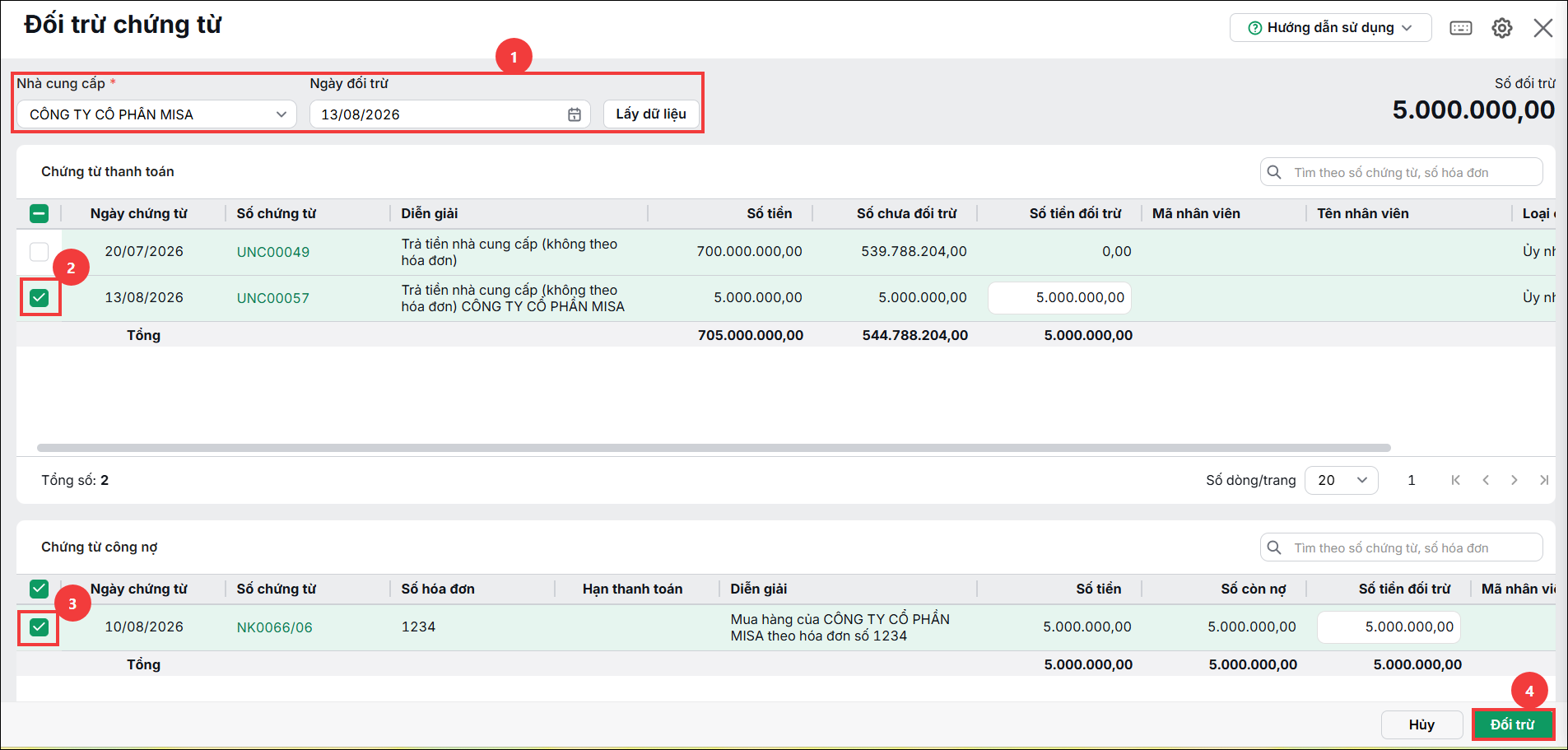Click the Tên nhân viên column header
Screen dimensions: 1568x750
tap(1363, 213)
